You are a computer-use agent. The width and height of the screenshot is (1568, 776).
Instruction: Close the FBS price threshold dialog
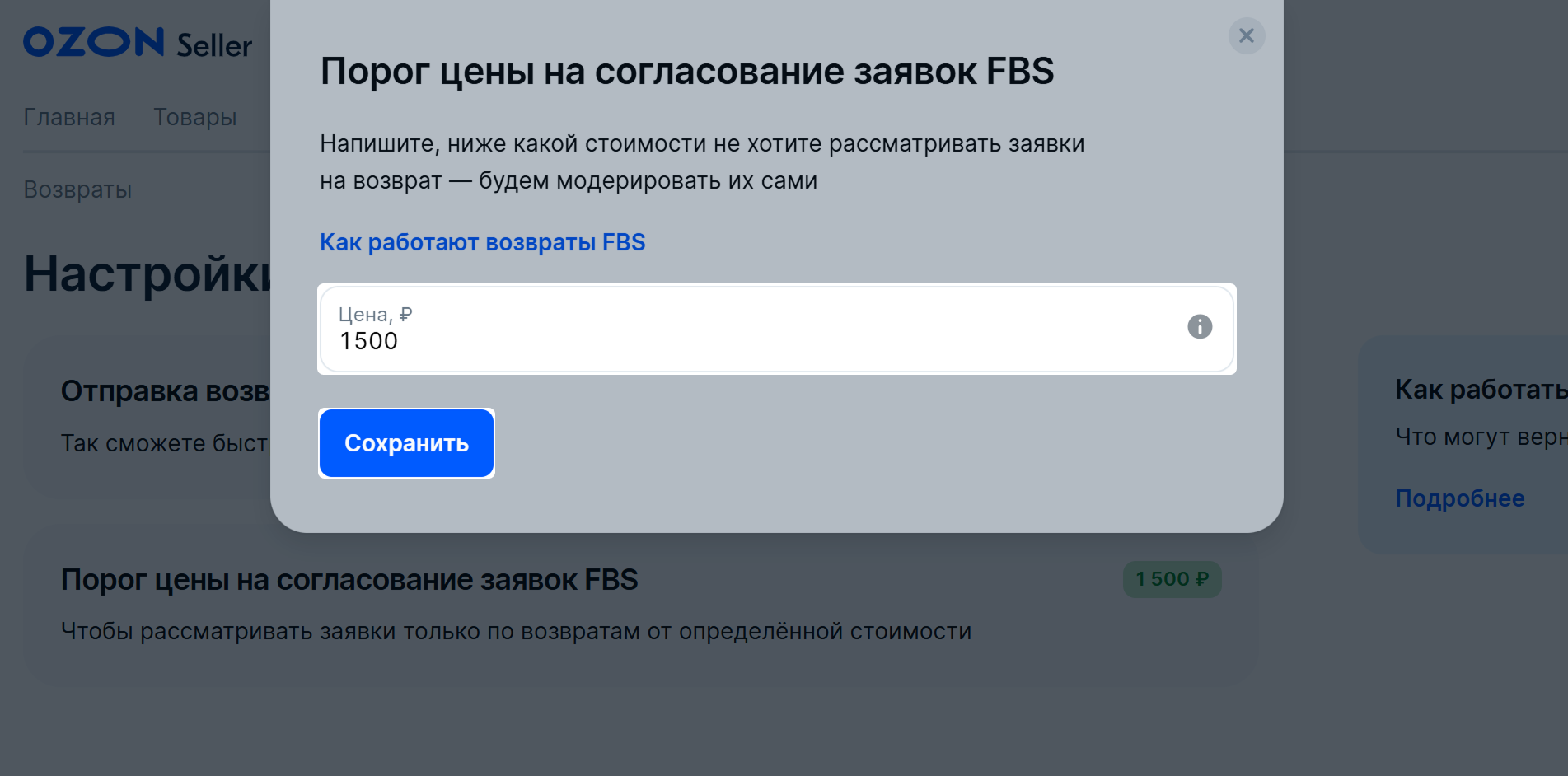pyautogui.click(x=1246, y=36)
